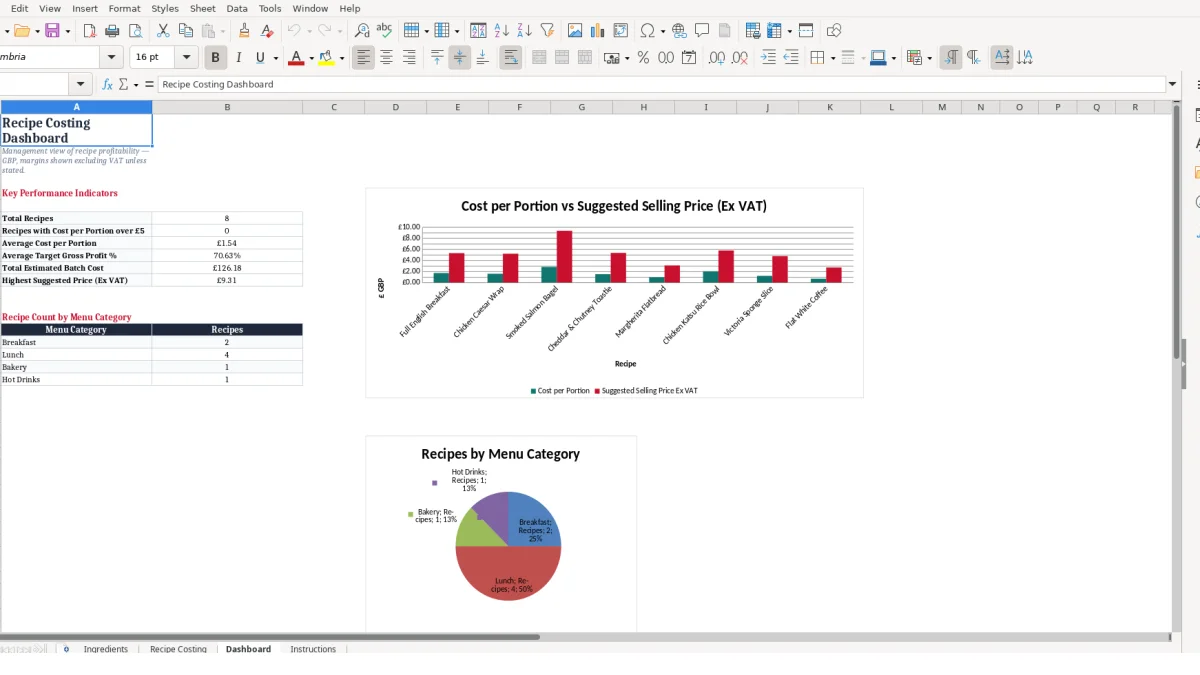Open the special character dropdown arrow
Screen dimensions: 1200x675
click(x=662, y=31)
